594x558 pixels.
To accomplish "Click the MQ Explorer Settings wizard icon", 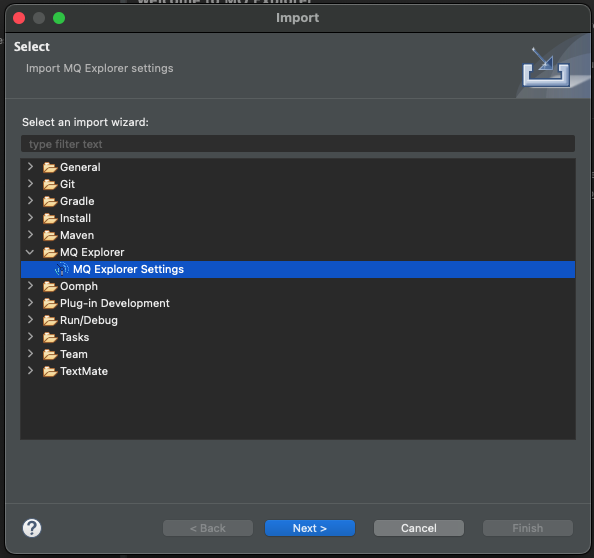I will pyautogui.click(x=62, y=269).
